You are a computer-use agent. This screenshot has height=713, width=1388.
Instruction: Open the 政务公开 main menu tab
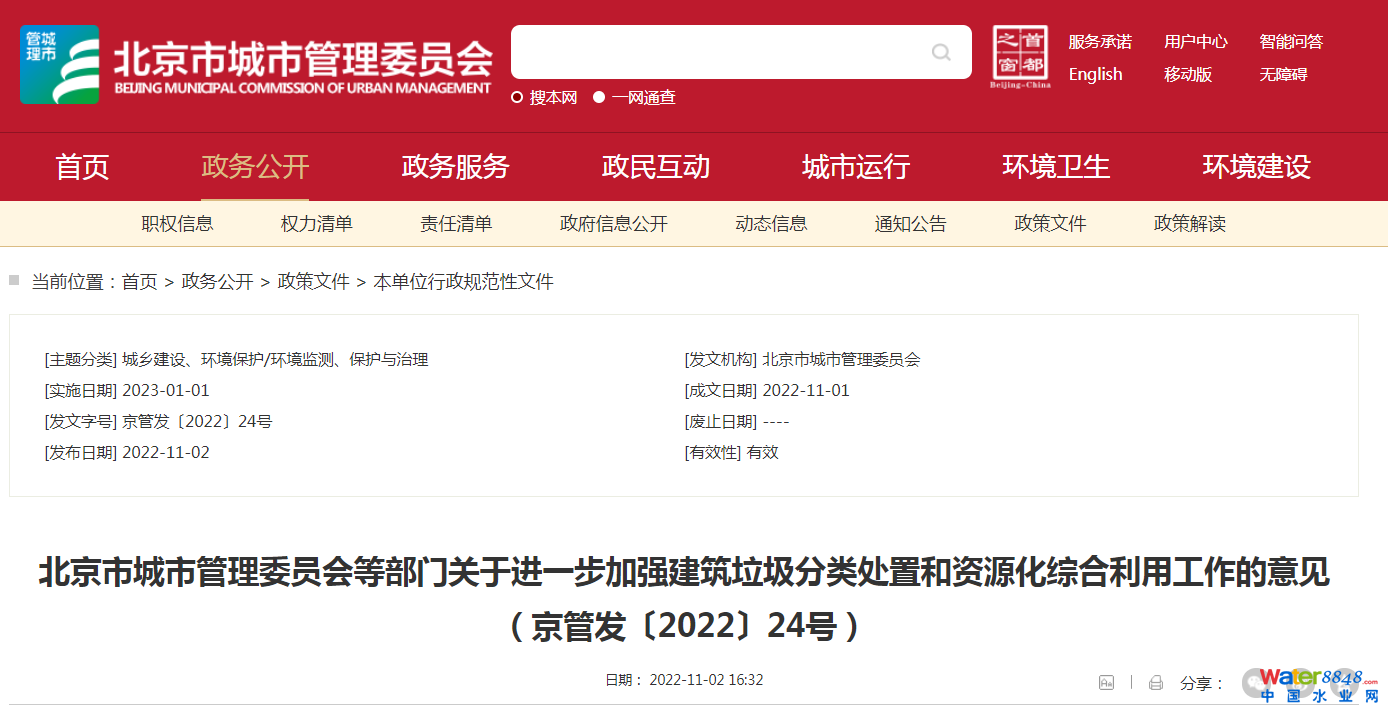click(x=255, y=166)
